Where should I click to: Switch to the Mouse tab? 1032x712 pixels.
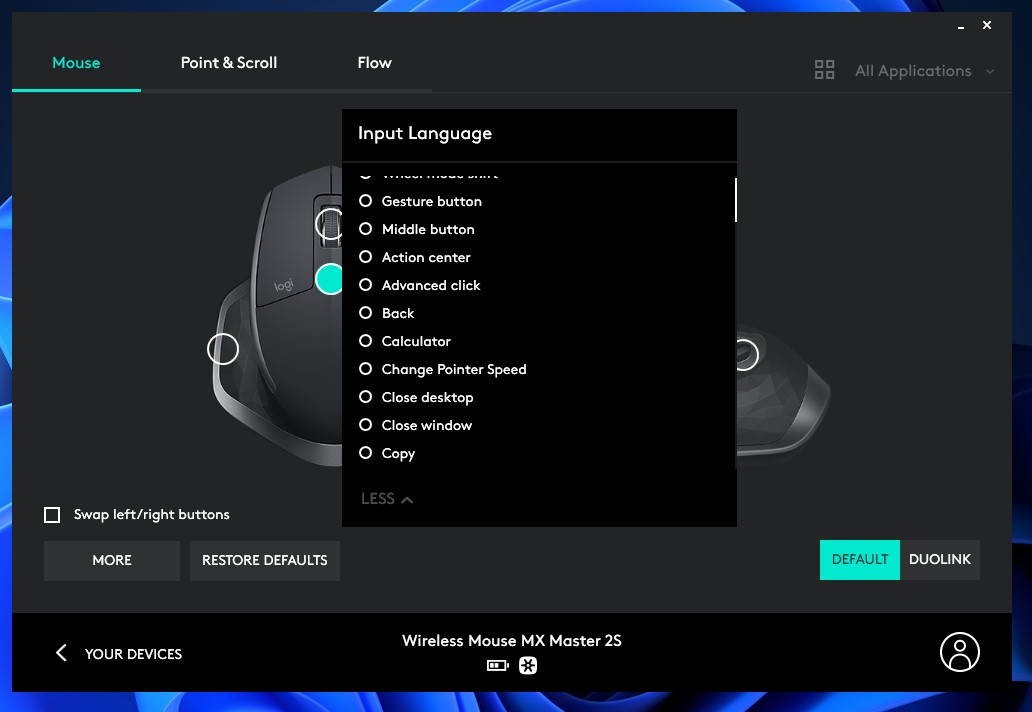(76, 63)
